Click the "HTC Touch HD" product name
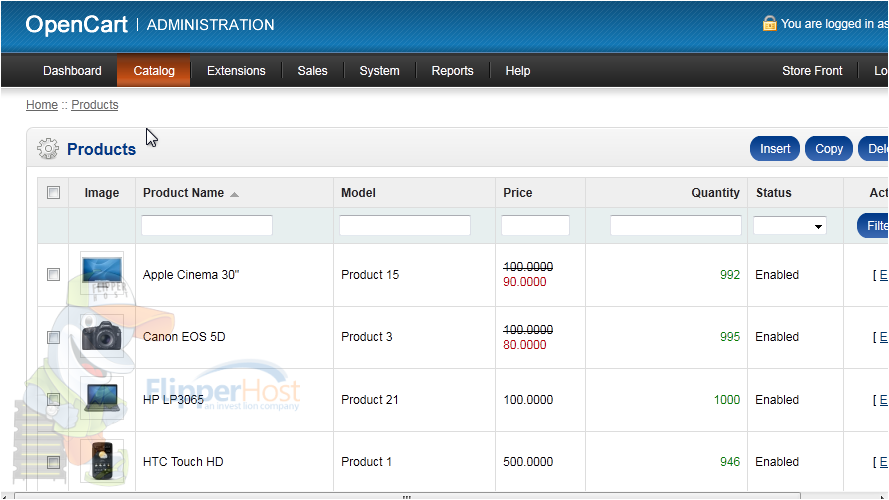This screenshot has height=500, width=889. pos(183,462)
